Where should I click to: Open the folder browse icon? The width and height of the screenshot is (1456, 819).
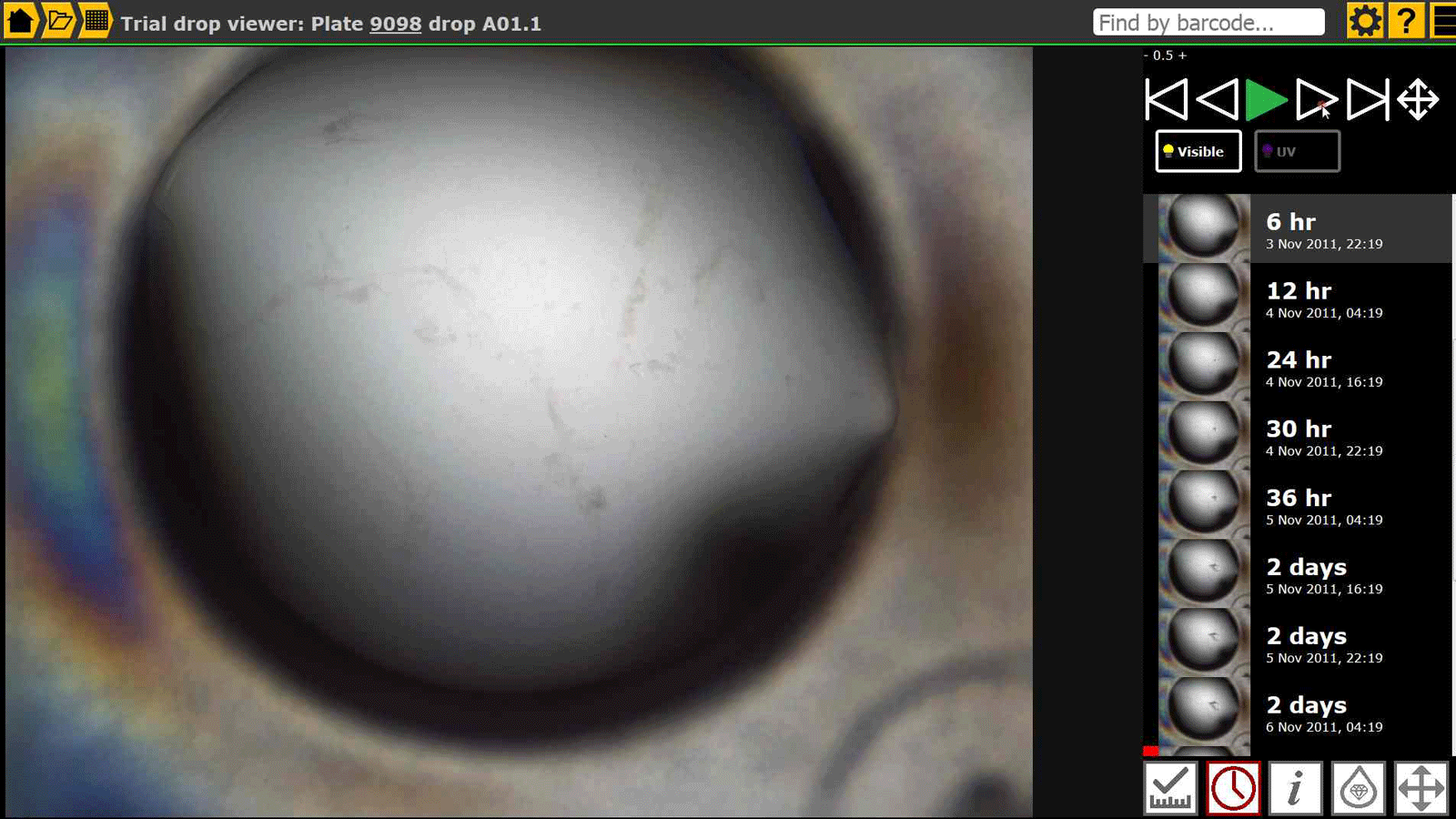[x=58, y=20]
